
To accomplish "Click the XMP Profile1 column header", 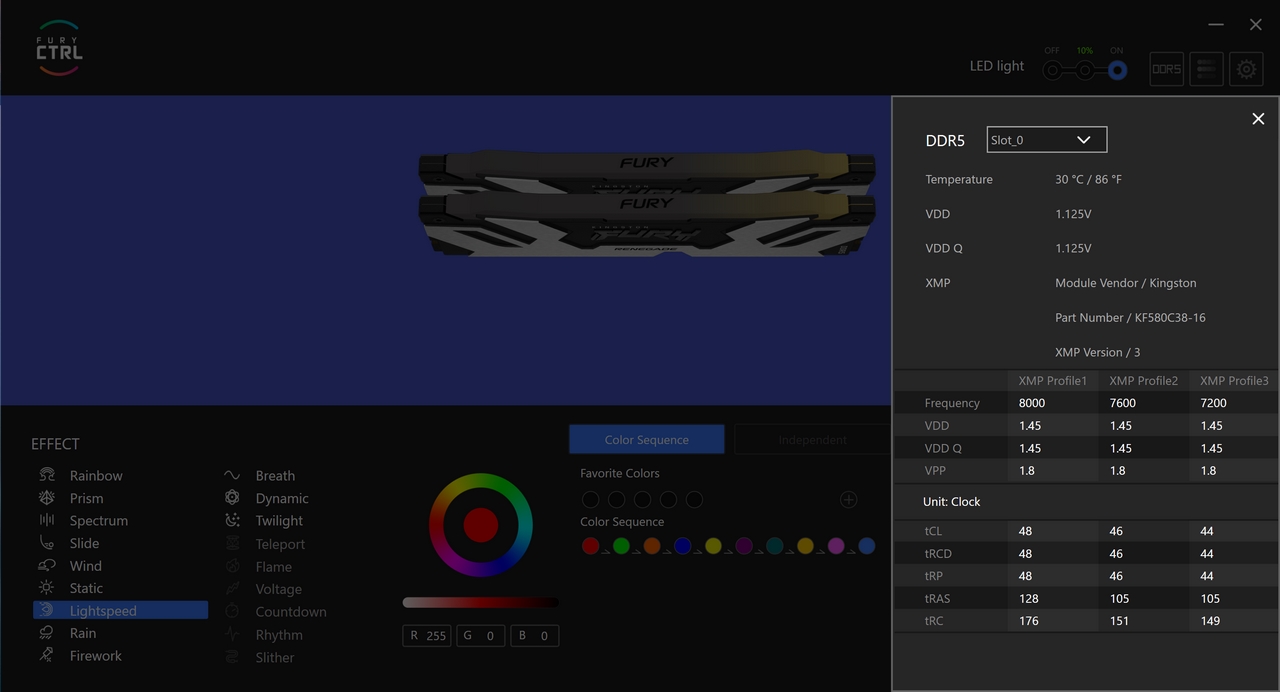I will pos(1052,380).
